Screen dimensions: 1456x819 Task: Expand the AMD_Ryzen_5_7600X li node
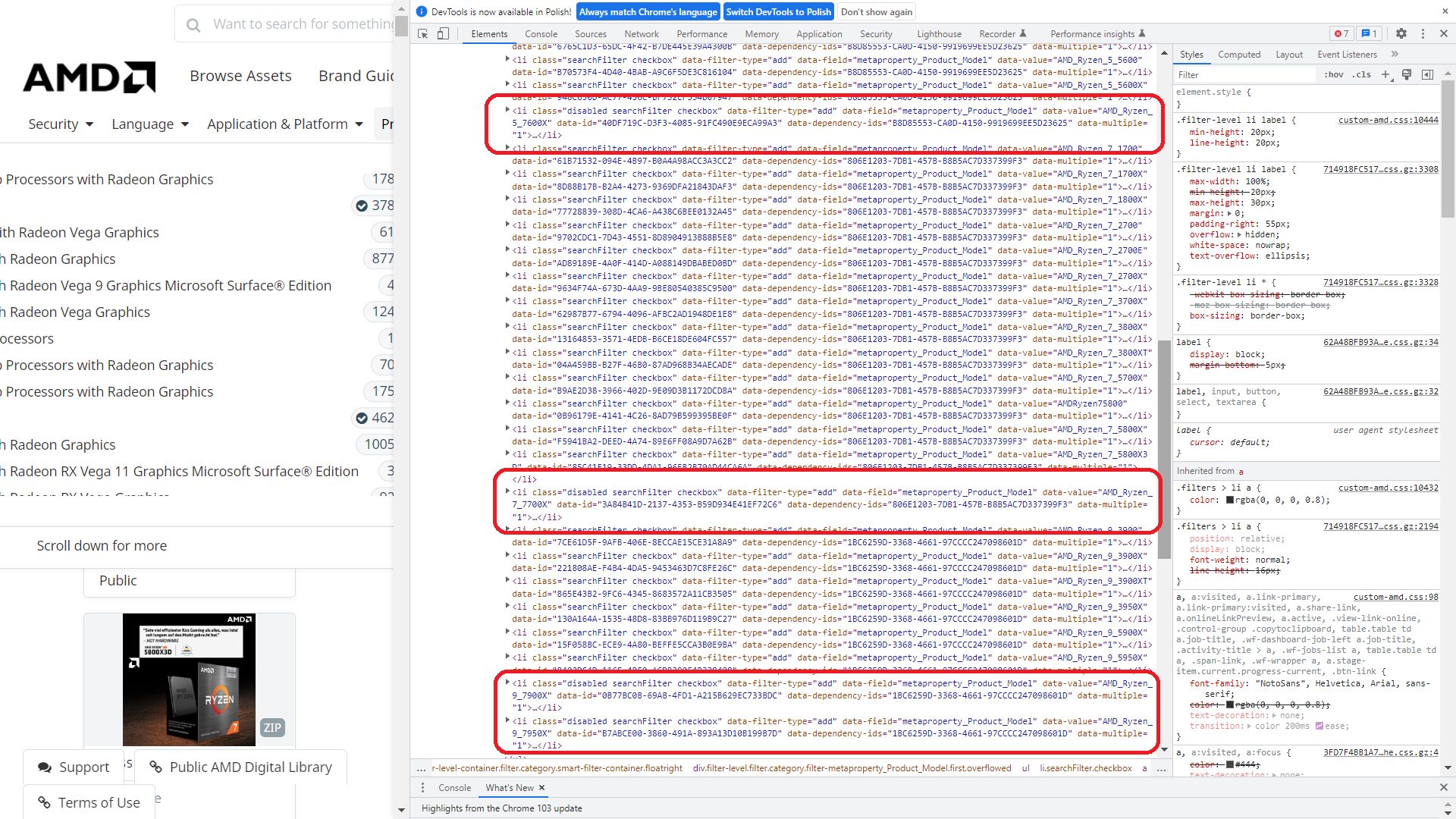coord(507,110)
